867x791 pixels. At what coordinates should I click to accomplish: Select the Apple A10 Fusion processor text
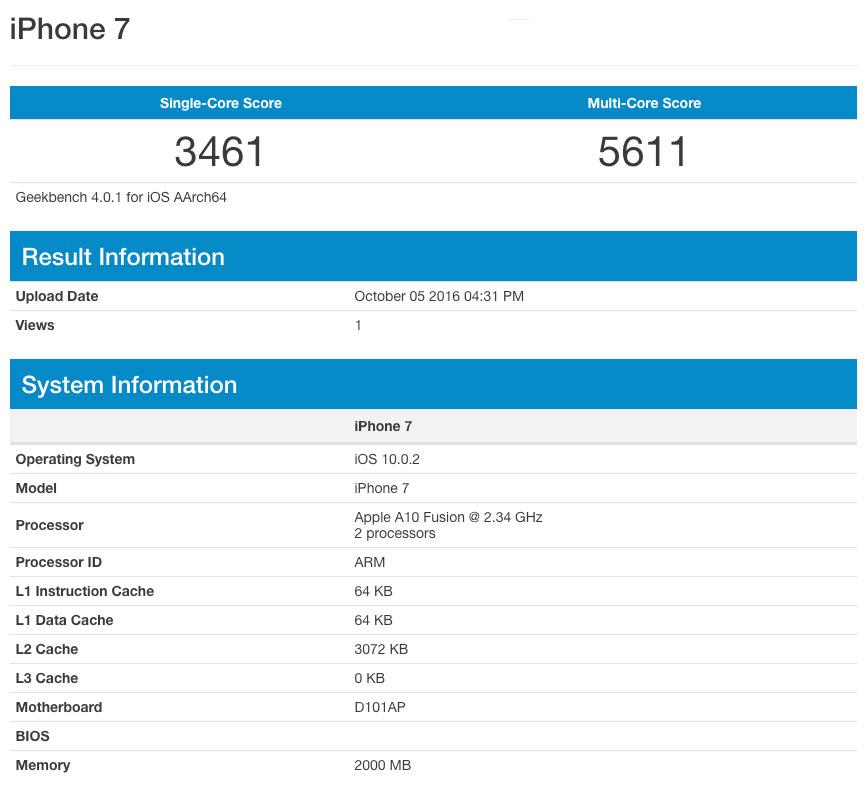448,517
